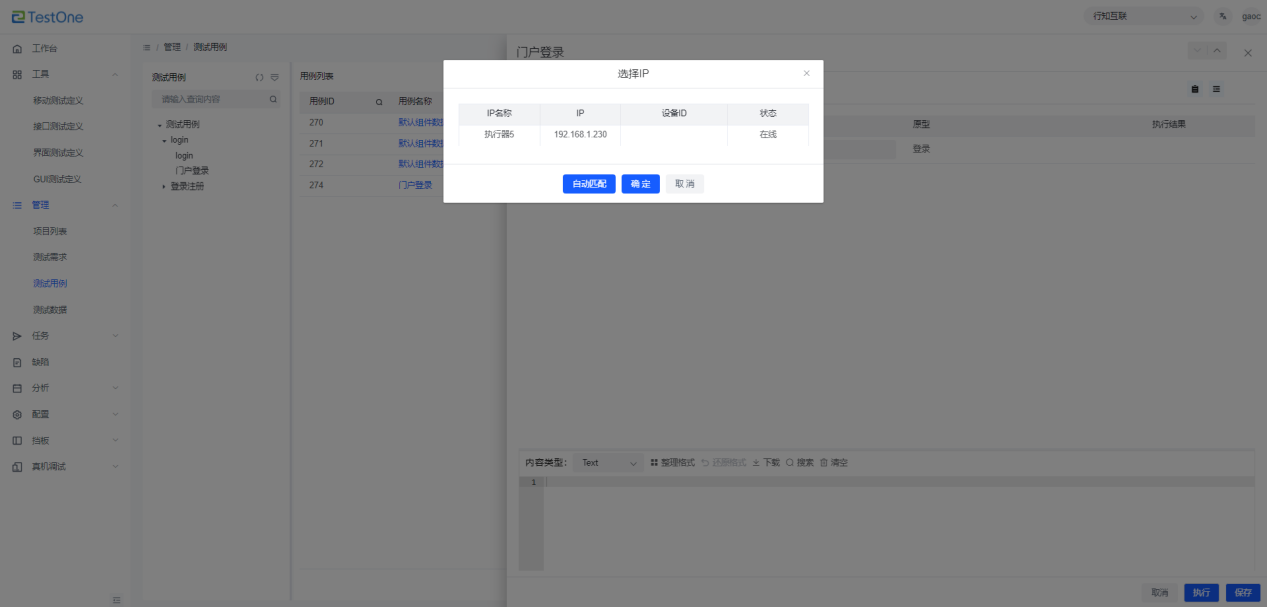
Task: Cancel the 选择IP dialog with 取消
Action: pos(685,184)
